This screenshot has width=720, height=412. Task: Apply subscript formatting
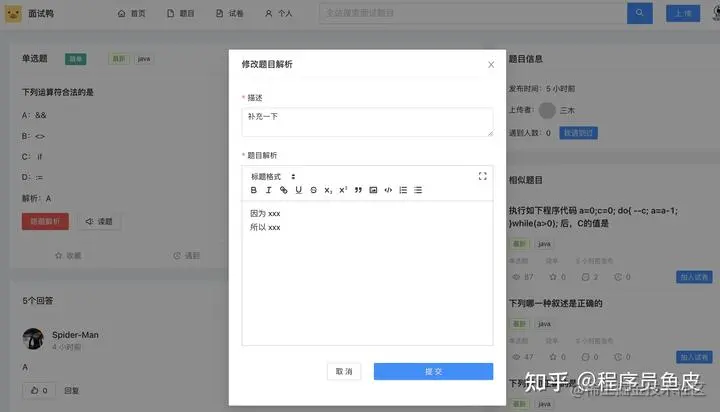click(328, 190)
